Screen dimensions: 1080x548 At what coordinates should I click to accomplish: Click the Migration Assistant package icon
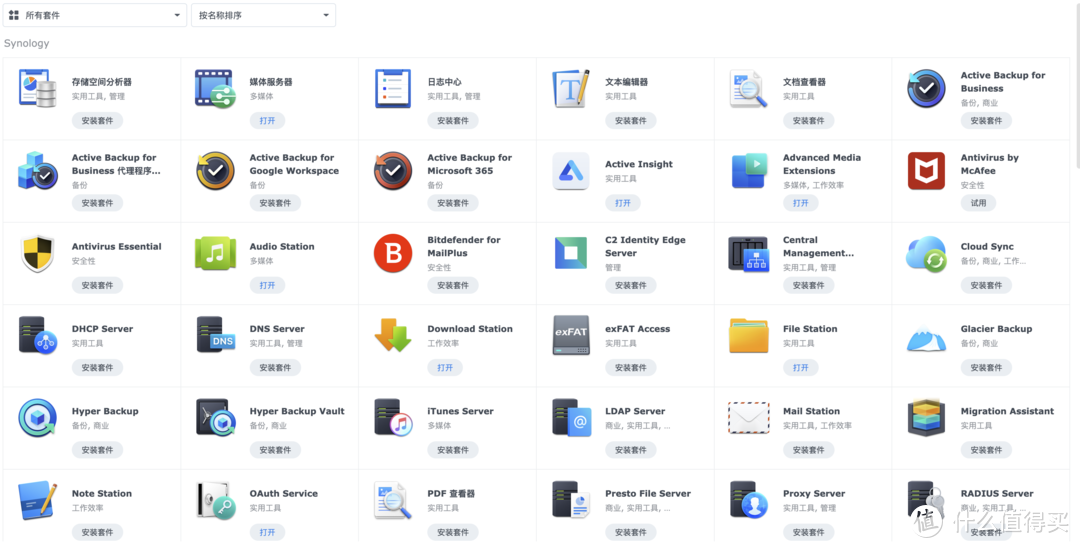coord(926,418)
